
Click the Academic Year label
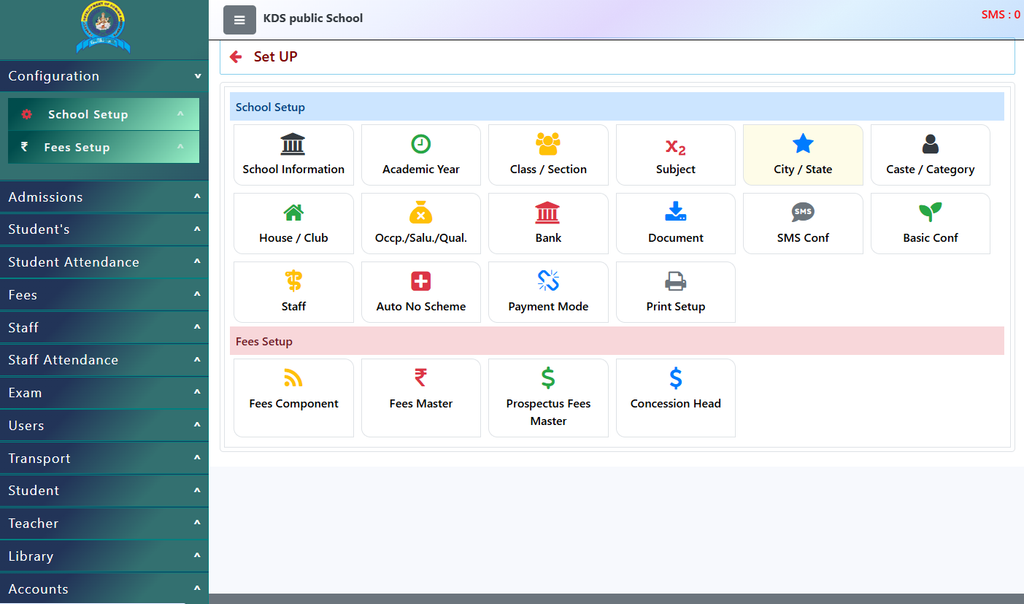pos(421,169)
